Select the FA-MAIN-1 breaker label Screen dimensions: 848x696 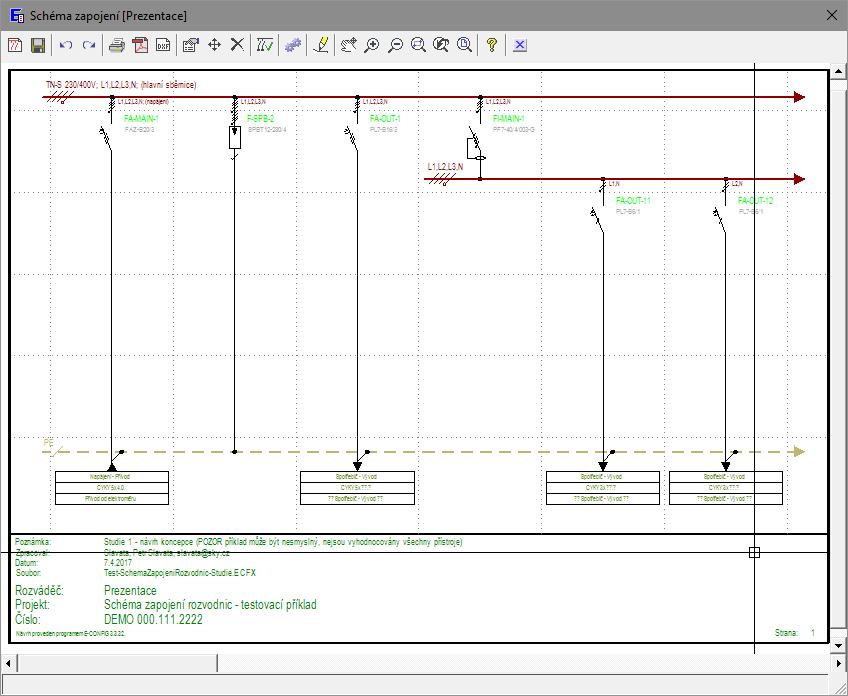(141, 118)
